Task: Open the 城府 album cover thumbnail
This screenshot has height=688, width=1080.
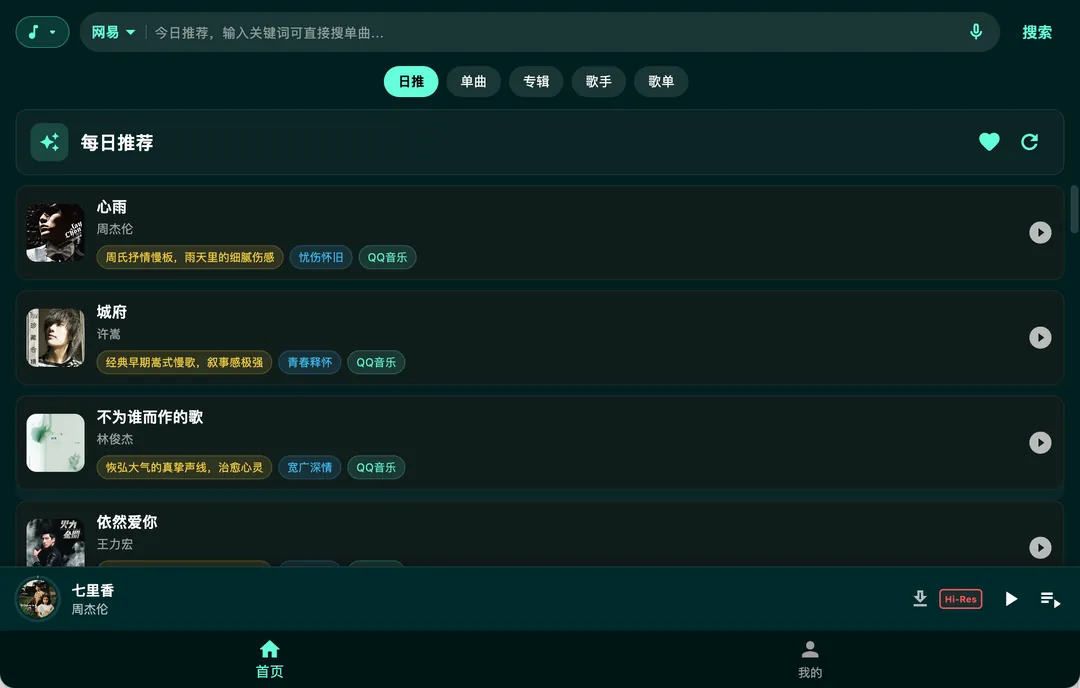Action: coord(55,337)
